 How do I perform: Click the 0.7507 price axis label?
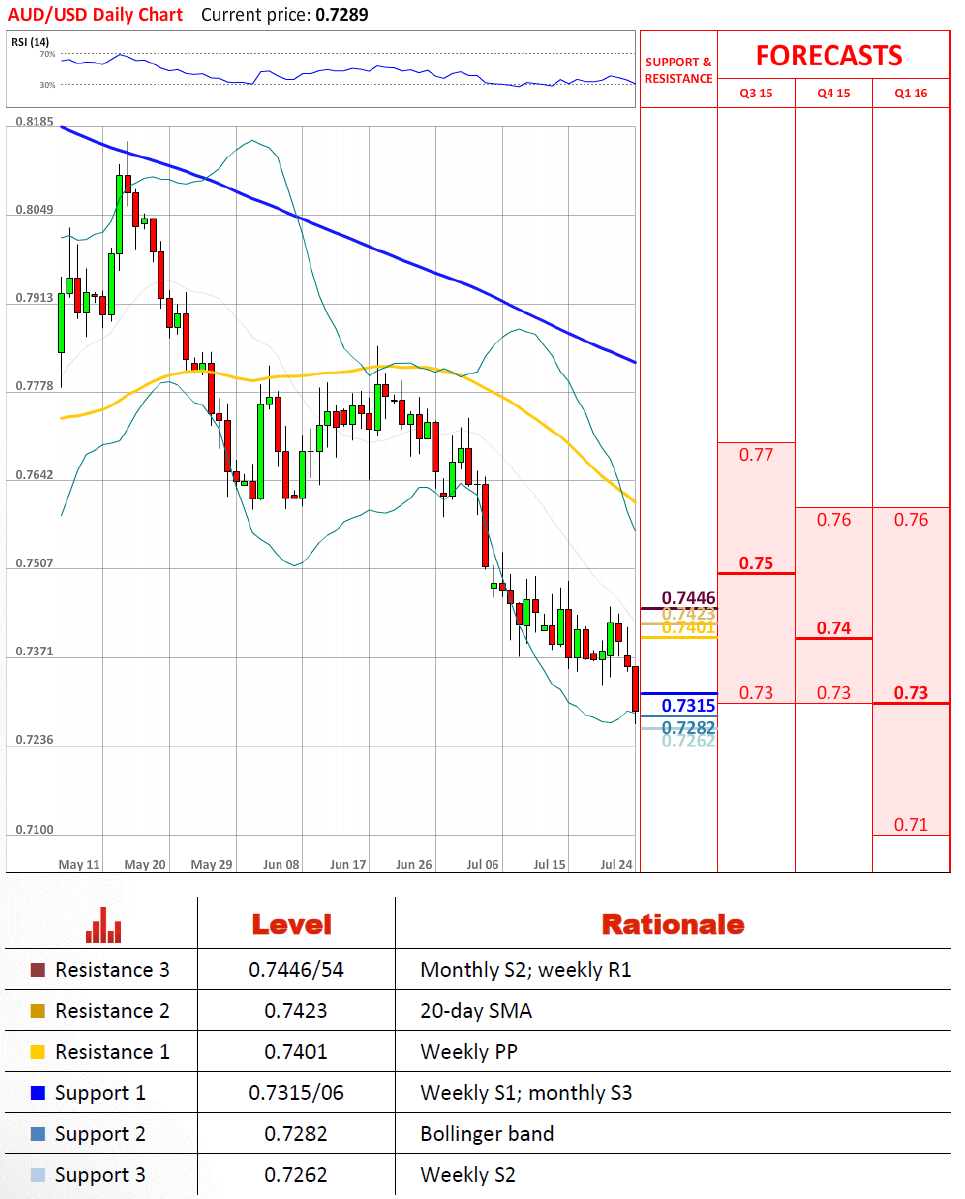click(x=35, y=564)
